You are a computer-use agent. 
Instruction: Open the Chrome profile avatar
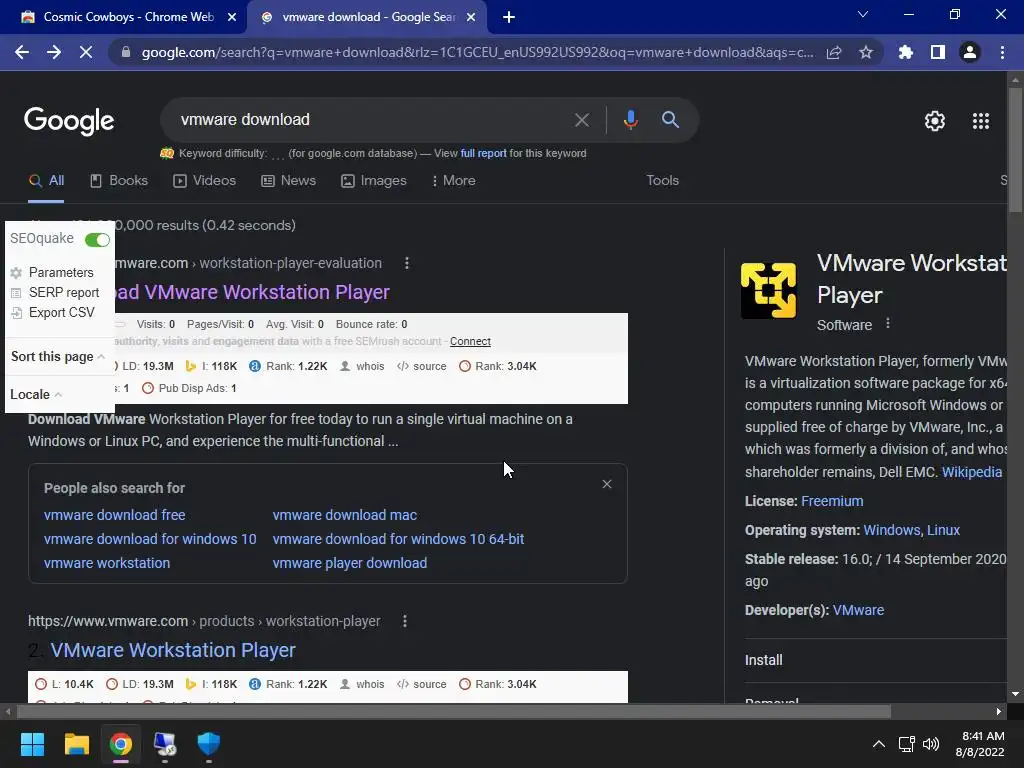970,52
